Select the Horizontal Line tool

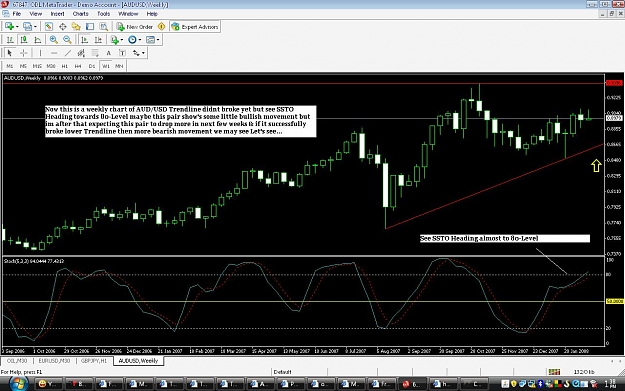tap(54, 53)
